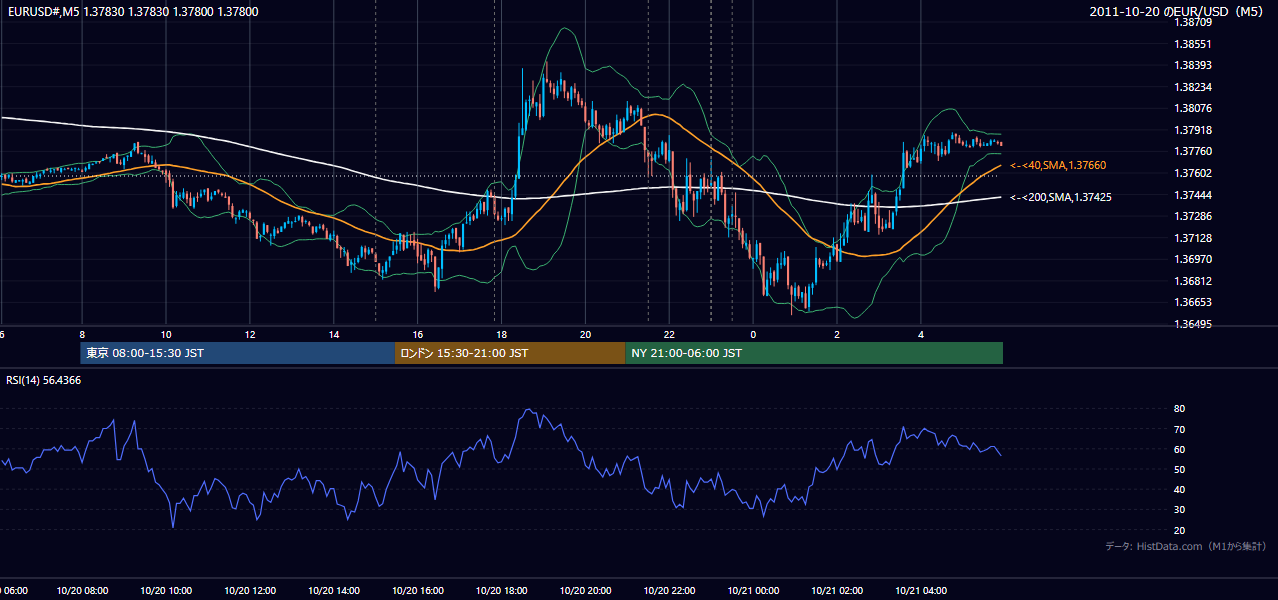This screenshot has width=1278, height=600.
Task: Click the RSI scale value 20
Action: [1180, 530]
